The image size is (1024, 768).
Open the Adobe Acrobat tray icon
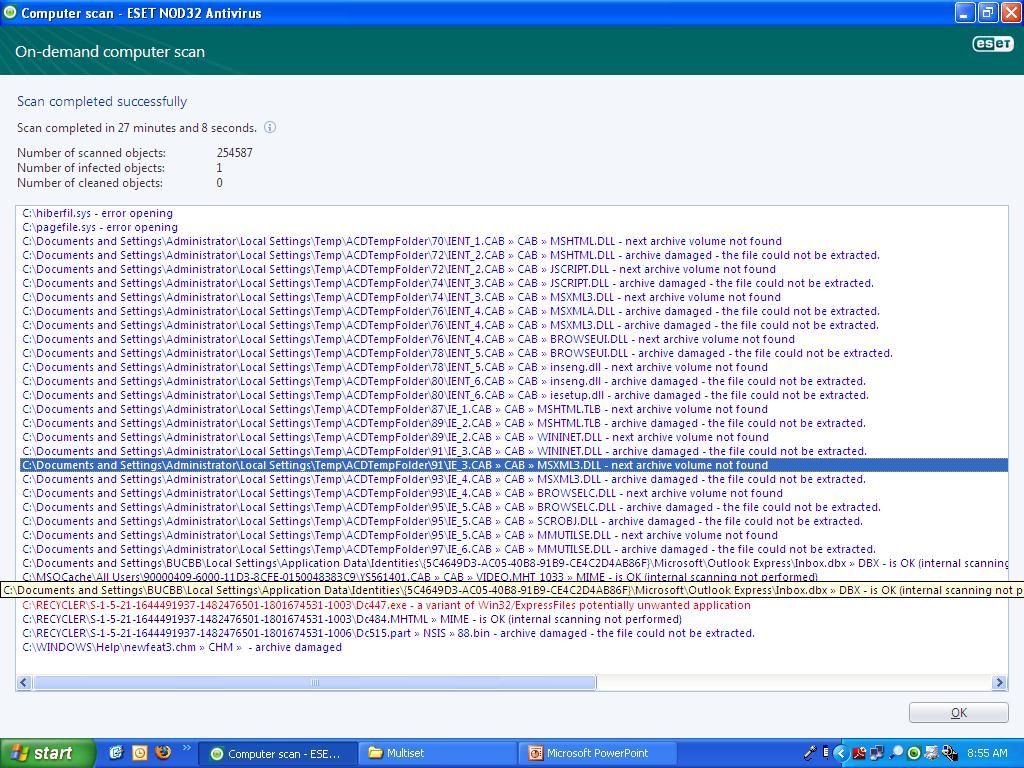coord(859,754)
